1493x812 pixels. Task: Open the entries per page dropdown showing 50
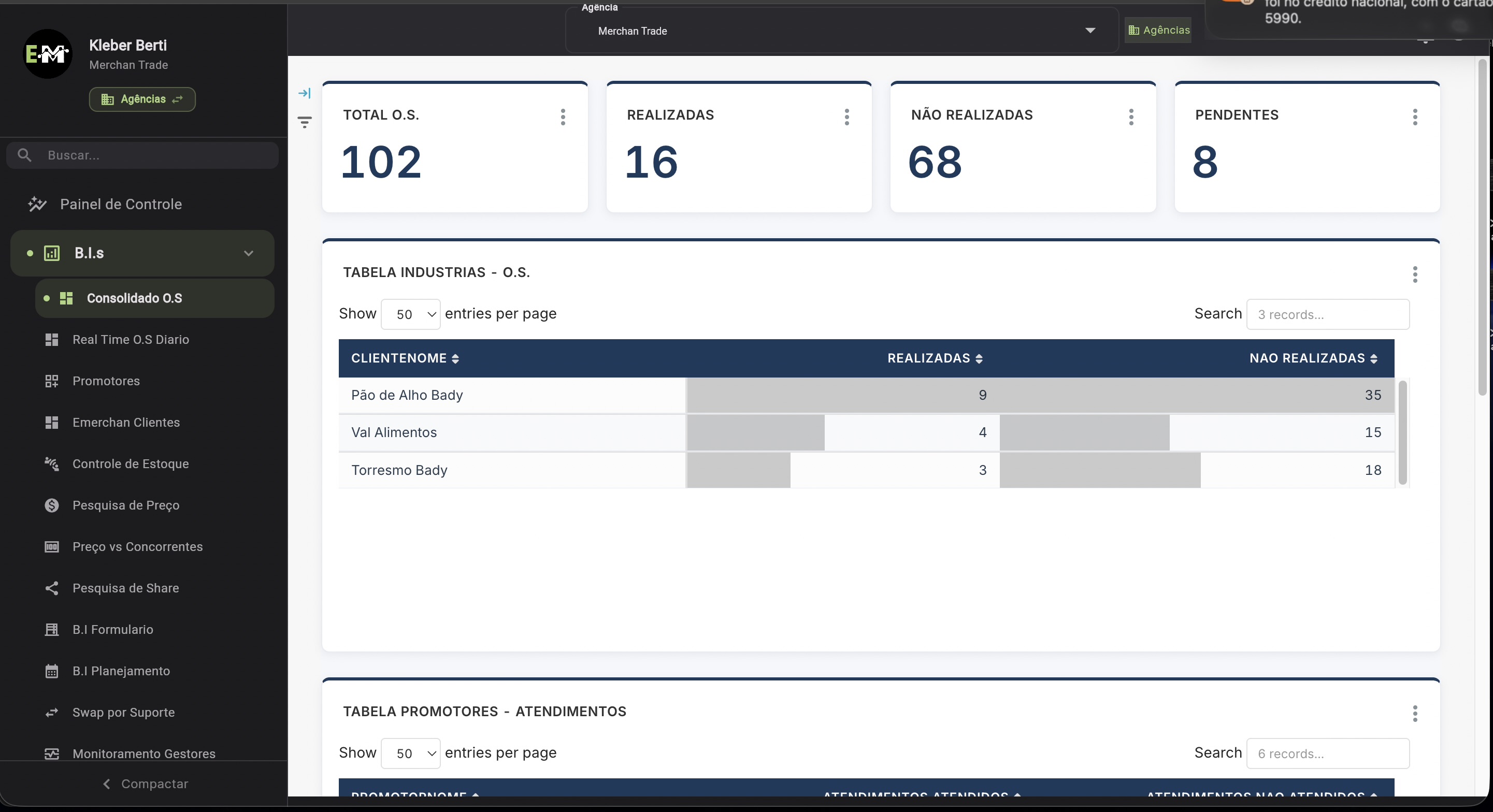coord(411,314)
